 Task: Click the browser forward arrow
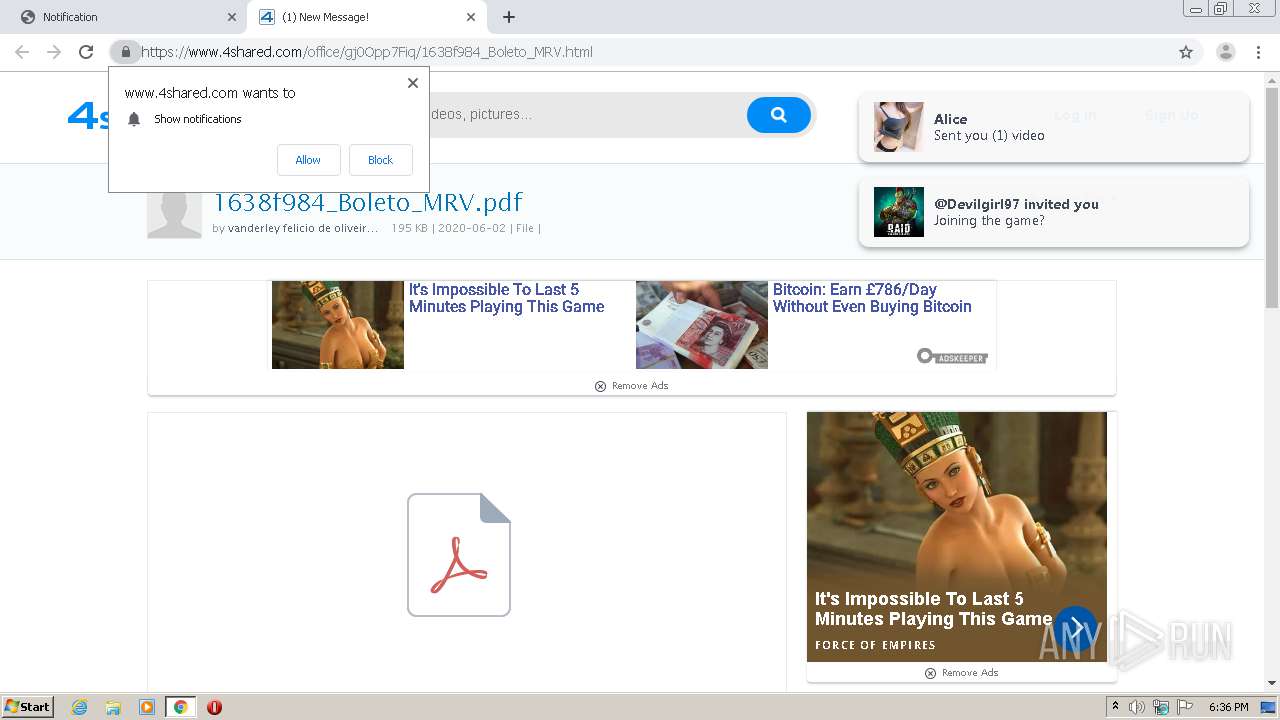point(54,52)
